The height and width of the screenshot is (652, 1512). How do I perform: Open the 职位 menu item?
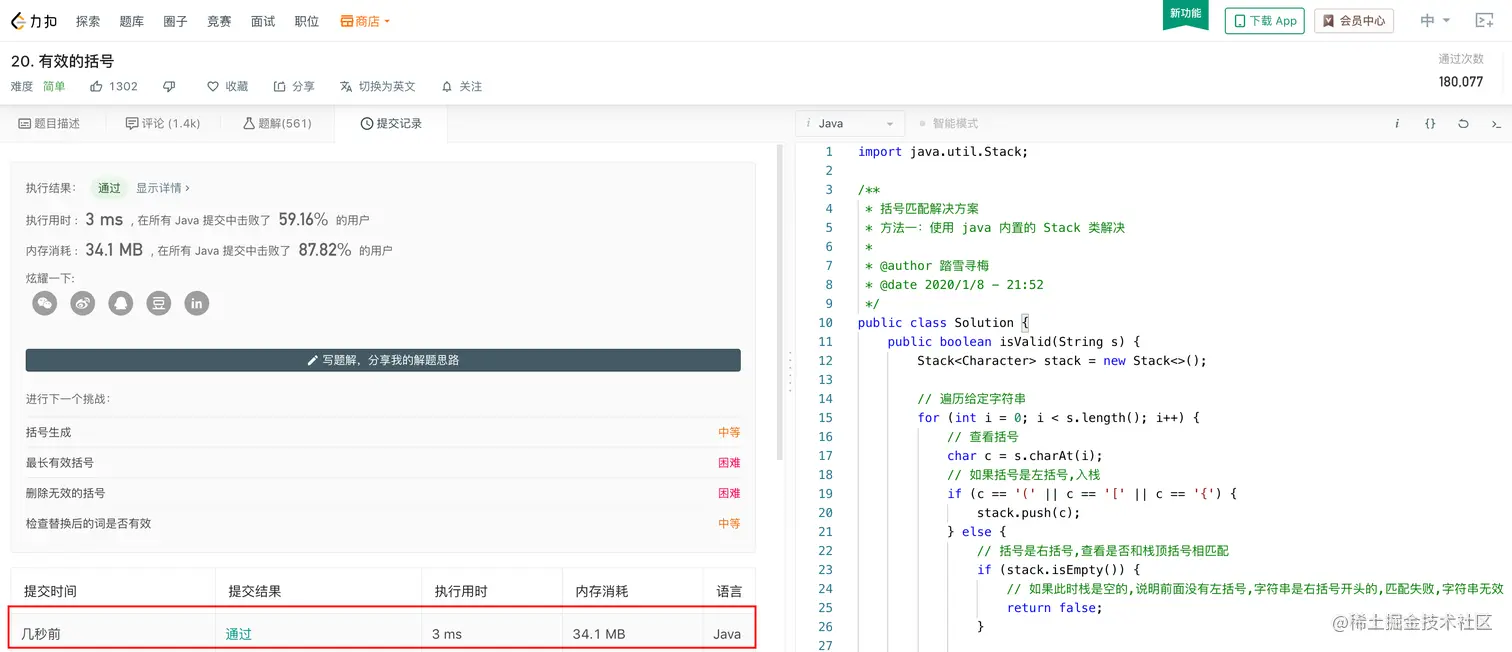307,21
